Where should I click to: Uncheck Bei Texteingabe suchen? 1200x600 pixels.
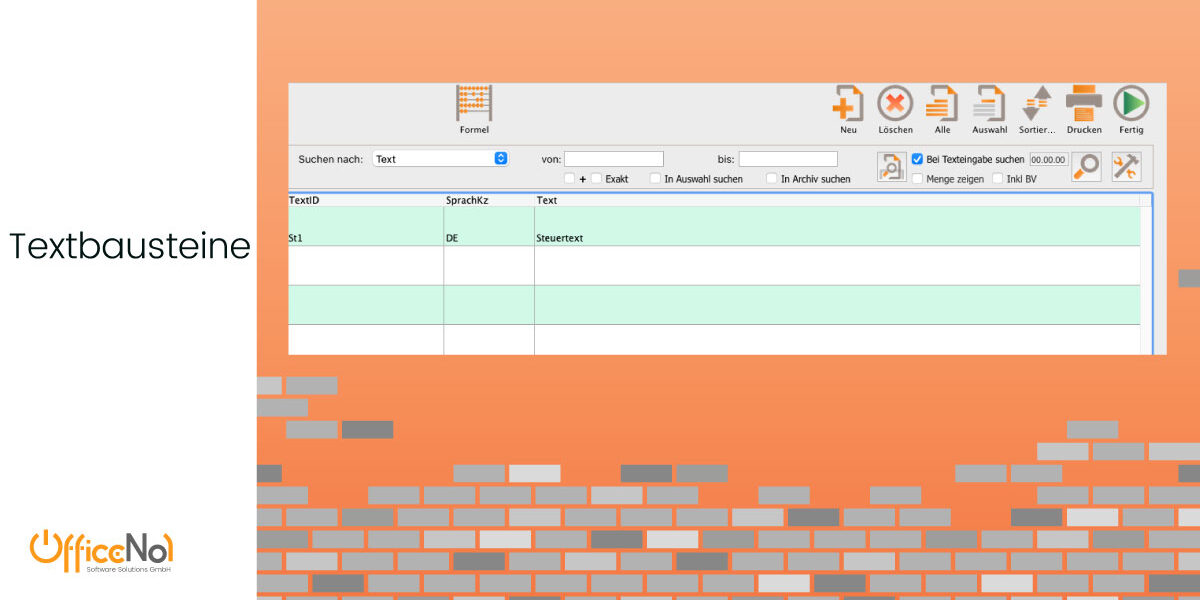click(917, 159)
